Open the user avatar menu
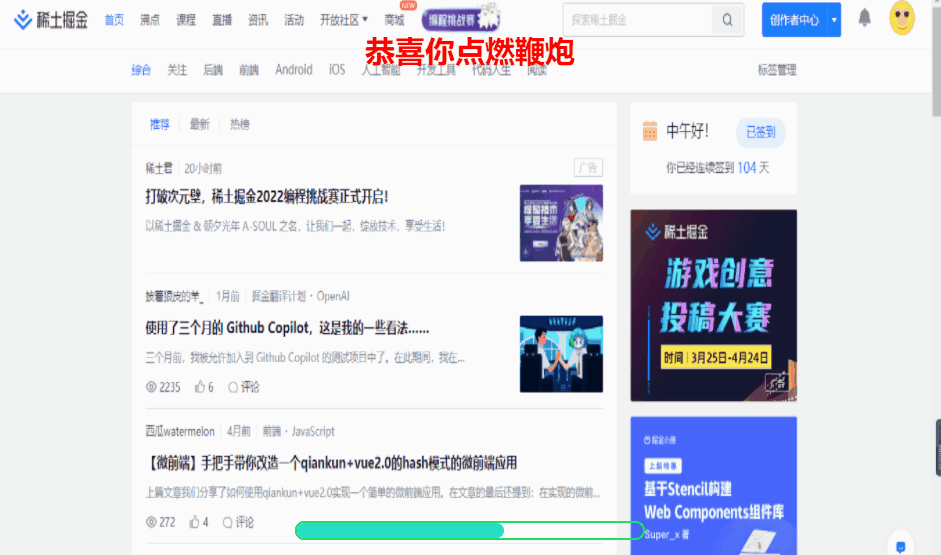The image size is (941, 555). [902, 18]
